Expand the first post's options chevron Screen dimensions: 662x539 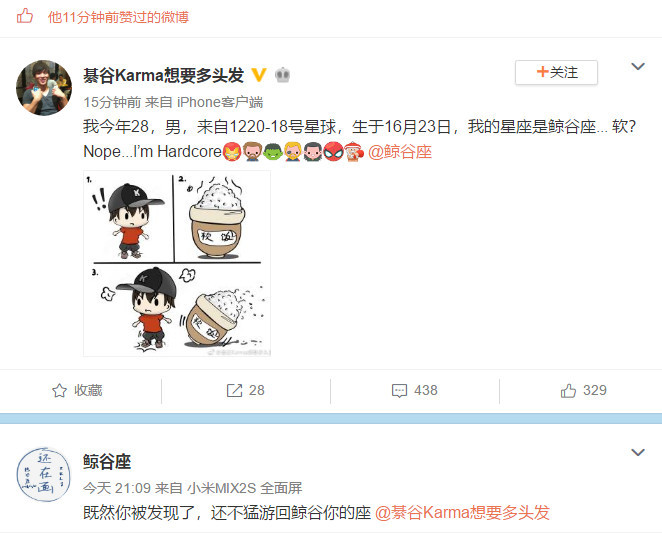(x=638, y=66)
